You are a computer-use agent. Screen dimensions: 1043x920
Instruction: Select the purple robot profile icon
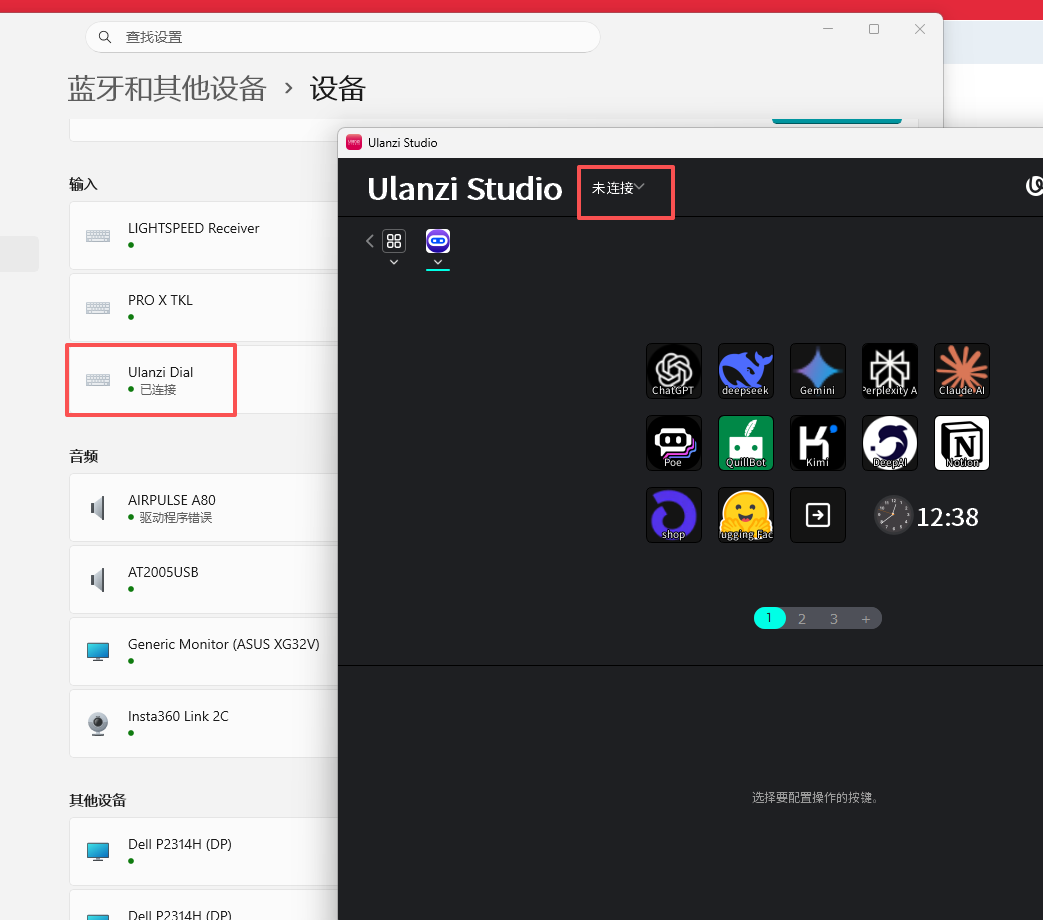[438, 241]
